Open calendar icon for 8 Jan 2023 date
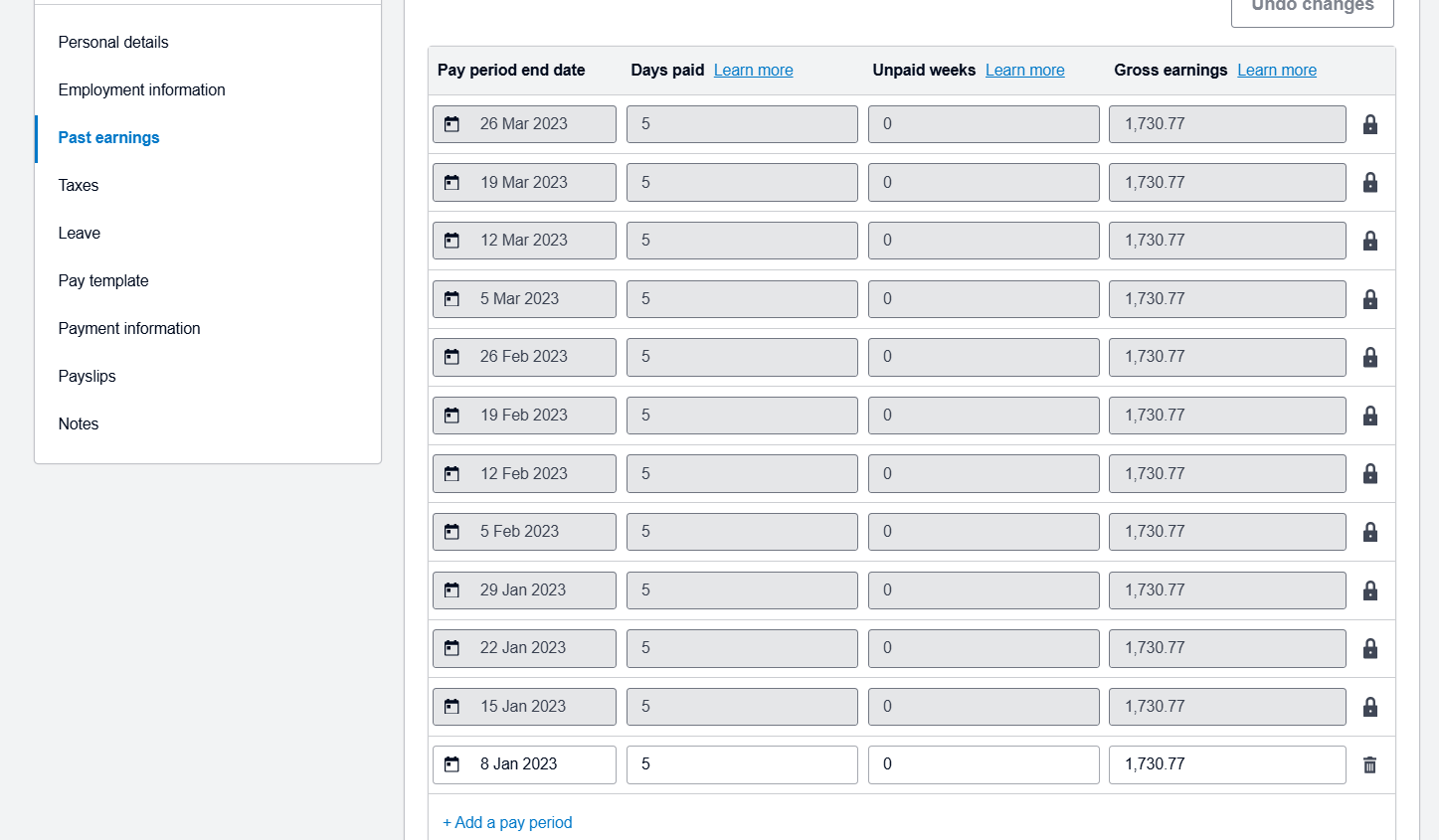This screenshot has width=1439, height=840. (x=451, y=764)
